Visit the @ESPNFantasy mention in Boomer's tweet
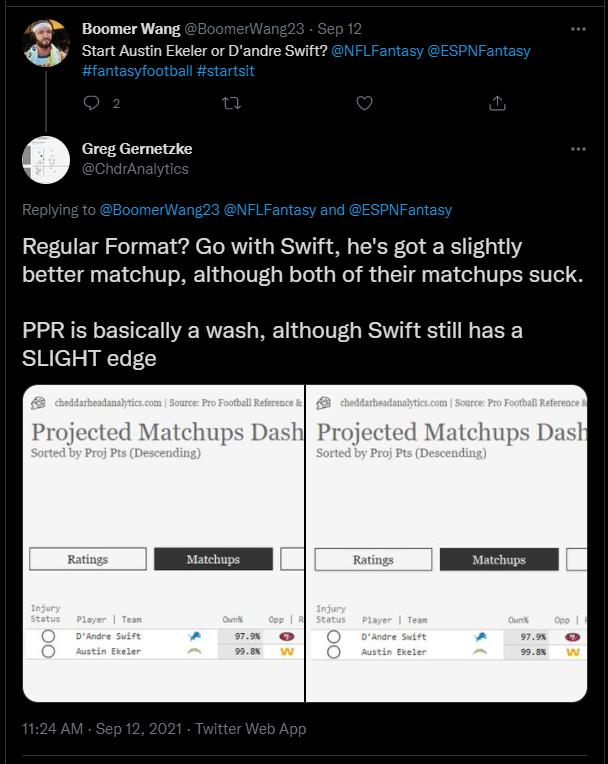 click(479, 51)
